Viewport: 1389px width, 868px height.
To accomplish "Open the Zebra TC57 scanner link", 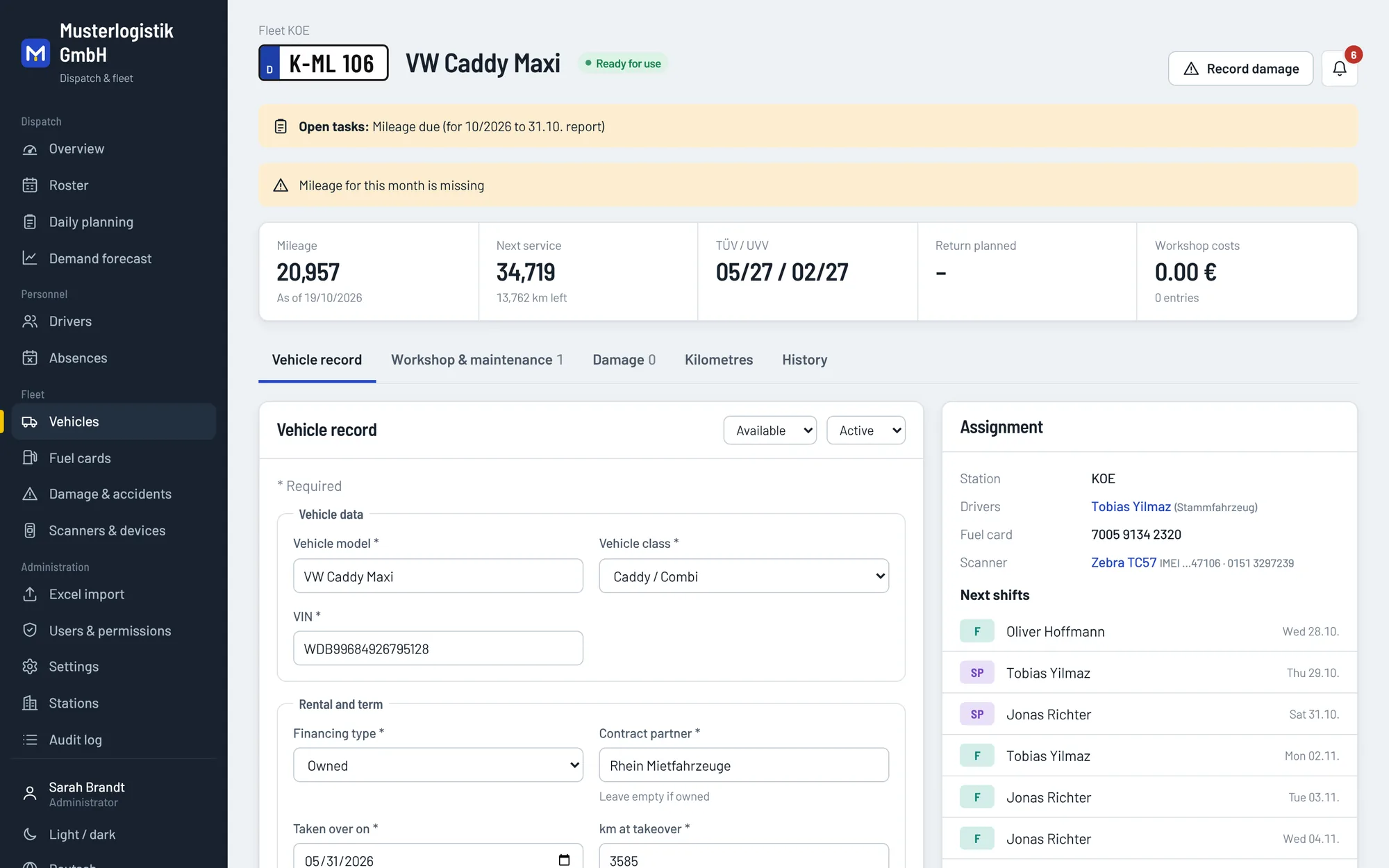I will [1124, 562].
